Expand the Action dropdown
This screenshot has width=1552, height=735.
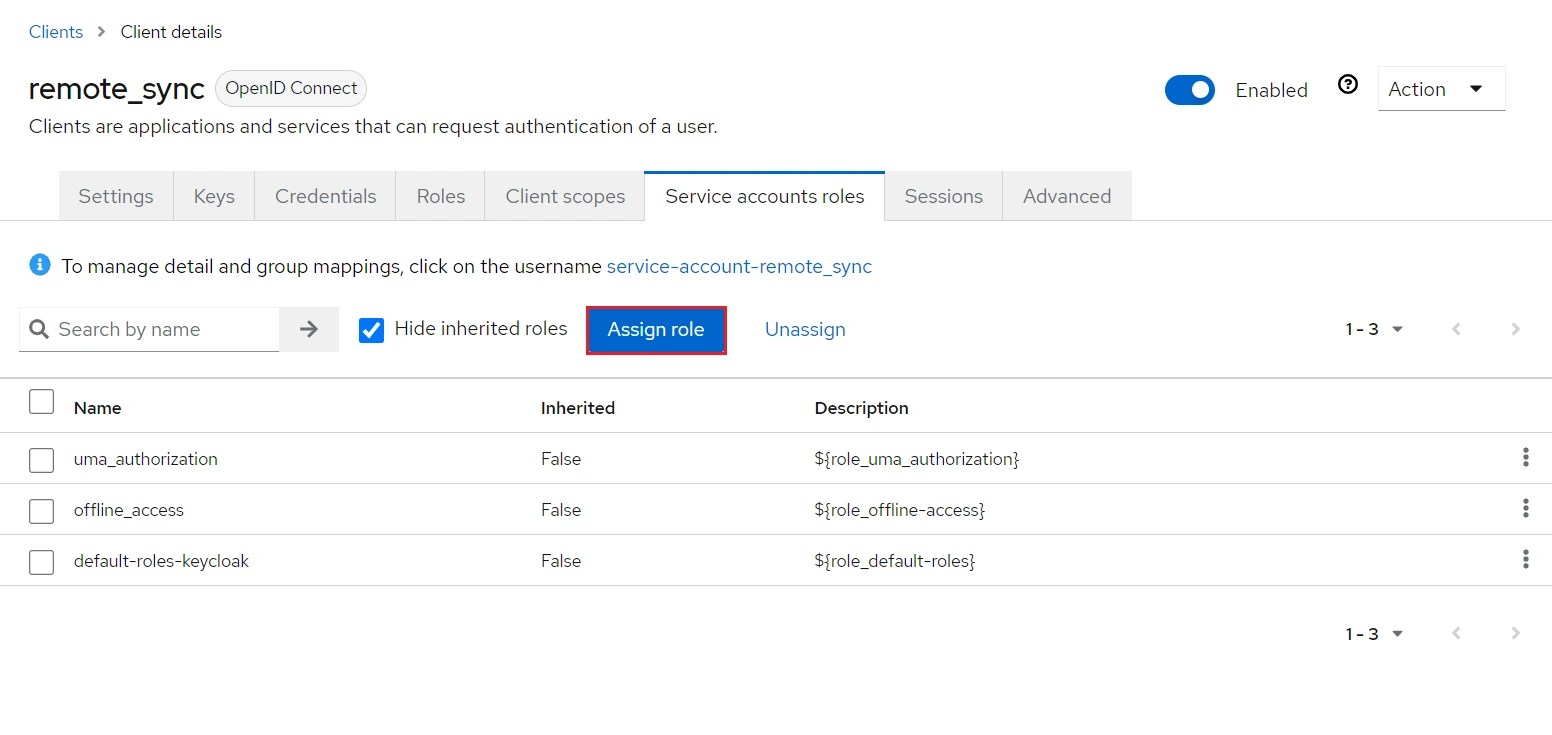pyautogui.click(x=1440, y=89)
